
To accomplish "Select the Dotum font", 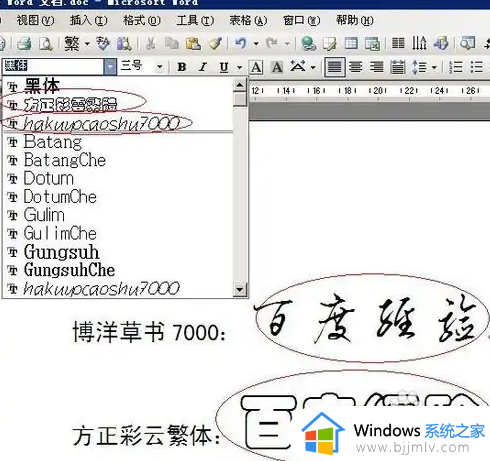I will (x=118, y=179).
